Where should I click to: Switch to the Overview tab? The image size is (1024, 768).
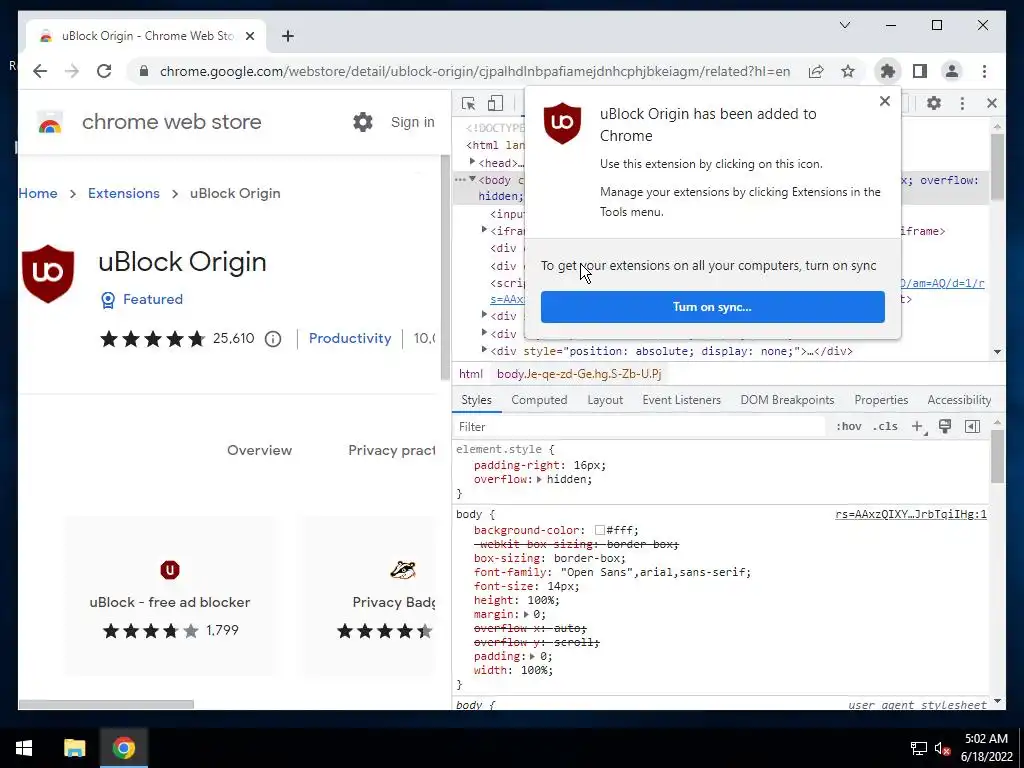[259, 450]
